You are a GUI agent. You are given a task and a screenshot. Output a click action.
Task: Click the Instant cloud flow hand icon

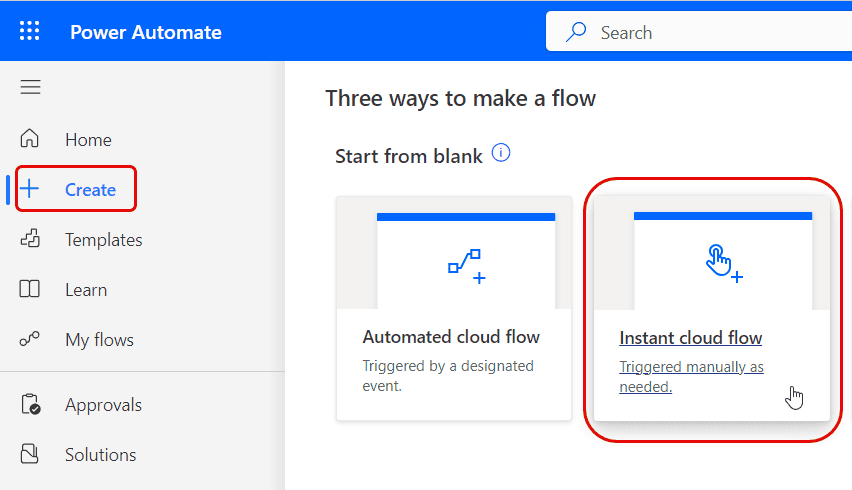(x=724, y=263)
